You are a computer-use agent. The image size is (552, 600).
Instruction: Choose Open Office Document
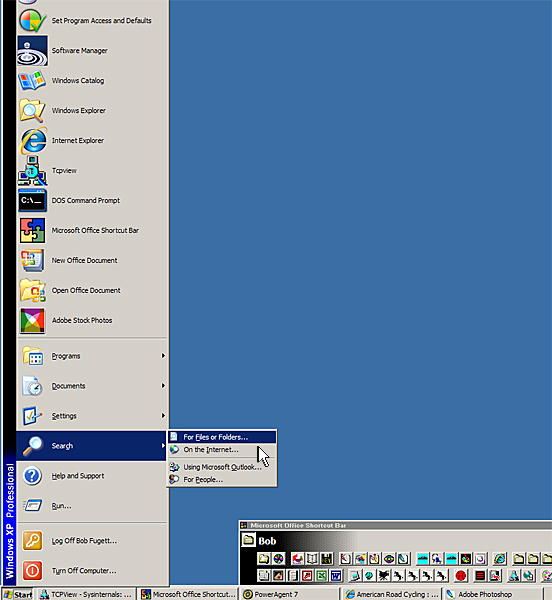tap(92, 290)
